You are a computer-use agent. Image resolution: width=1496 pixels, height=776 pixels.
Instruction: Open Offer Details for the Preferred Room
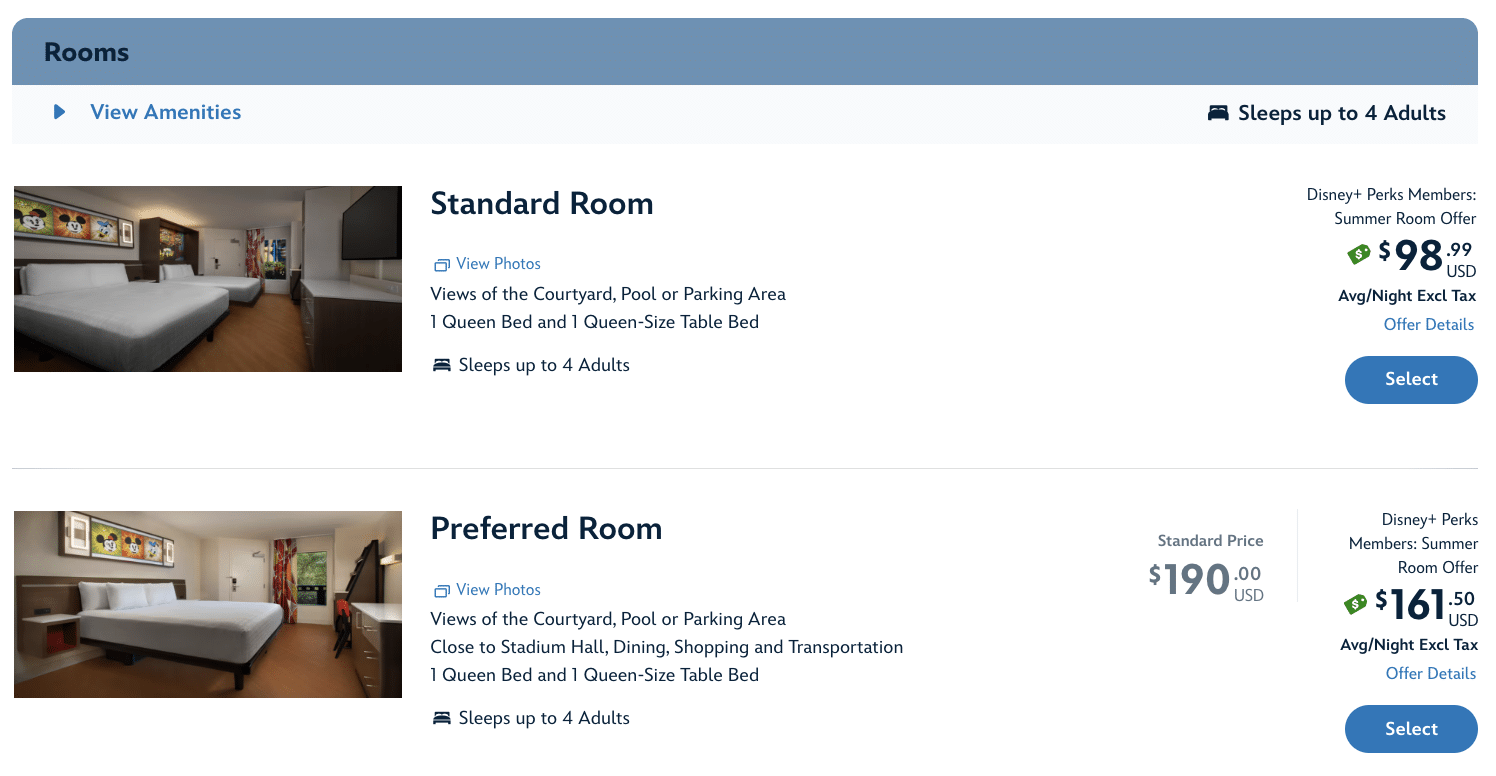[x=1430, y=673]
